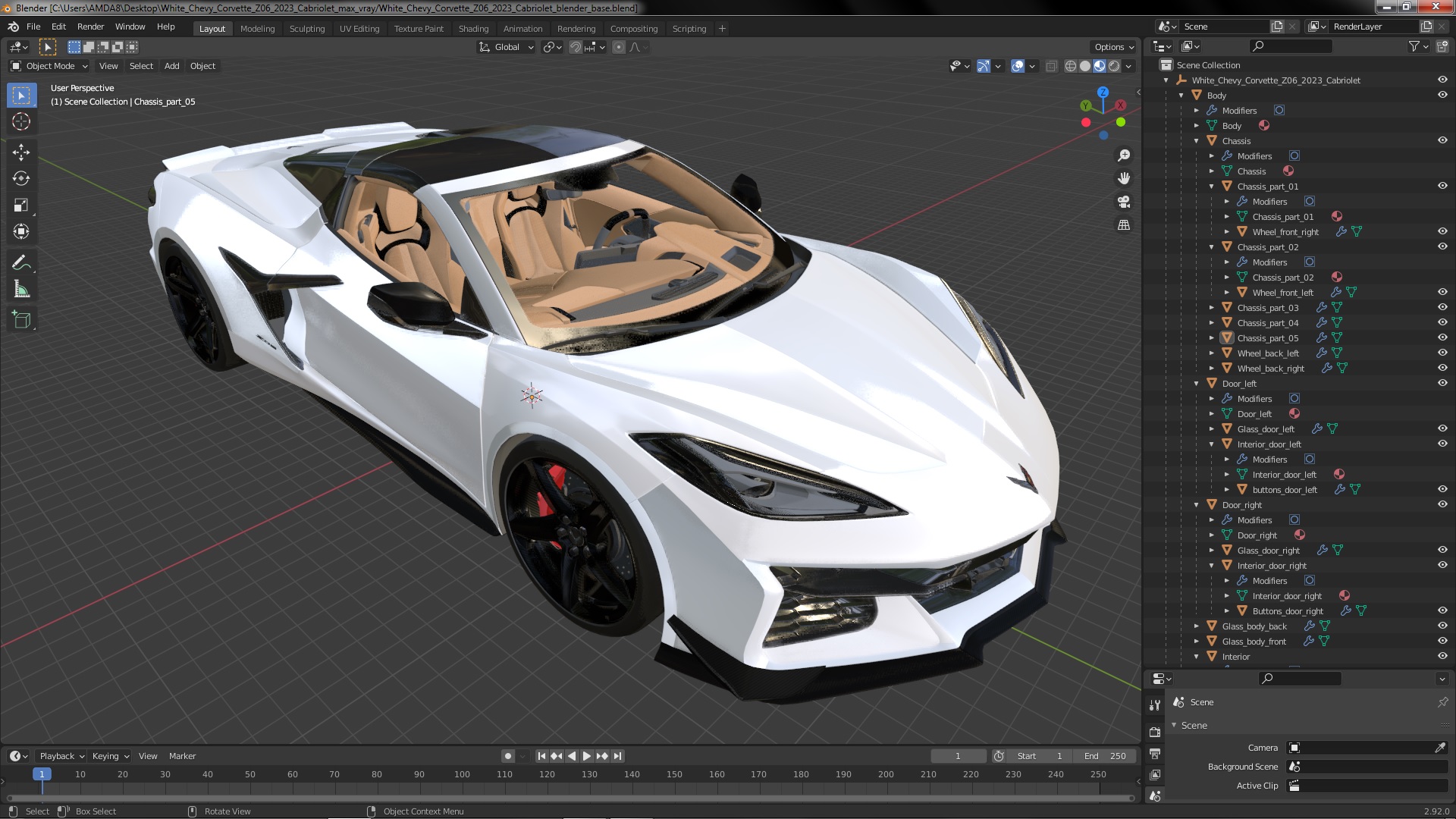
Task: Select the Measure tool
Action: click(x=21, y=289)
